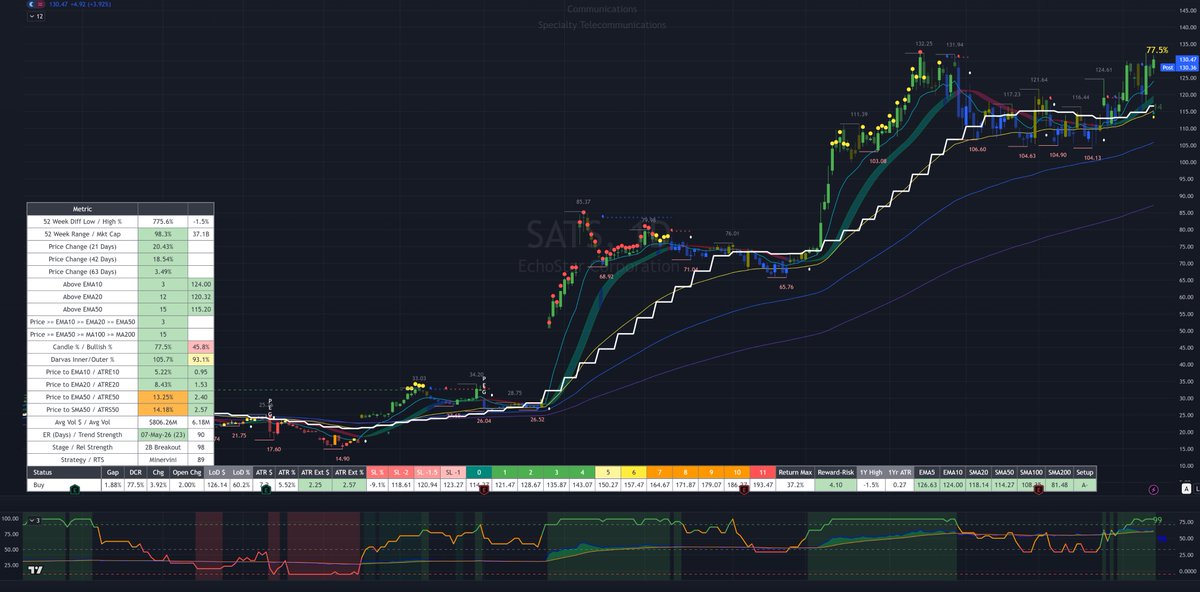
Task: Select the 52 Week Diff Low / High % row
Action: [x=120, y=221]
